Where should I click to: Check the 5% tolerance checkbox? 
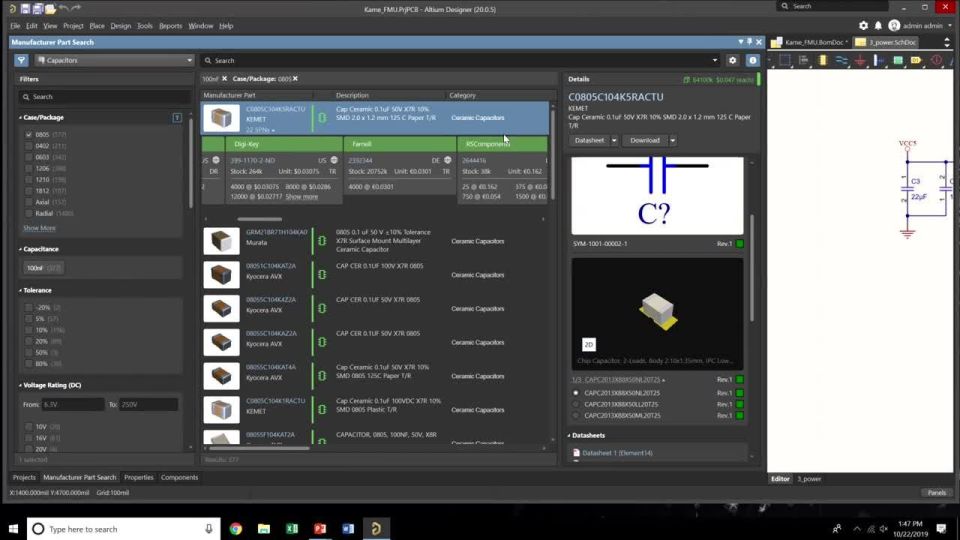click(x=29, y=319)
